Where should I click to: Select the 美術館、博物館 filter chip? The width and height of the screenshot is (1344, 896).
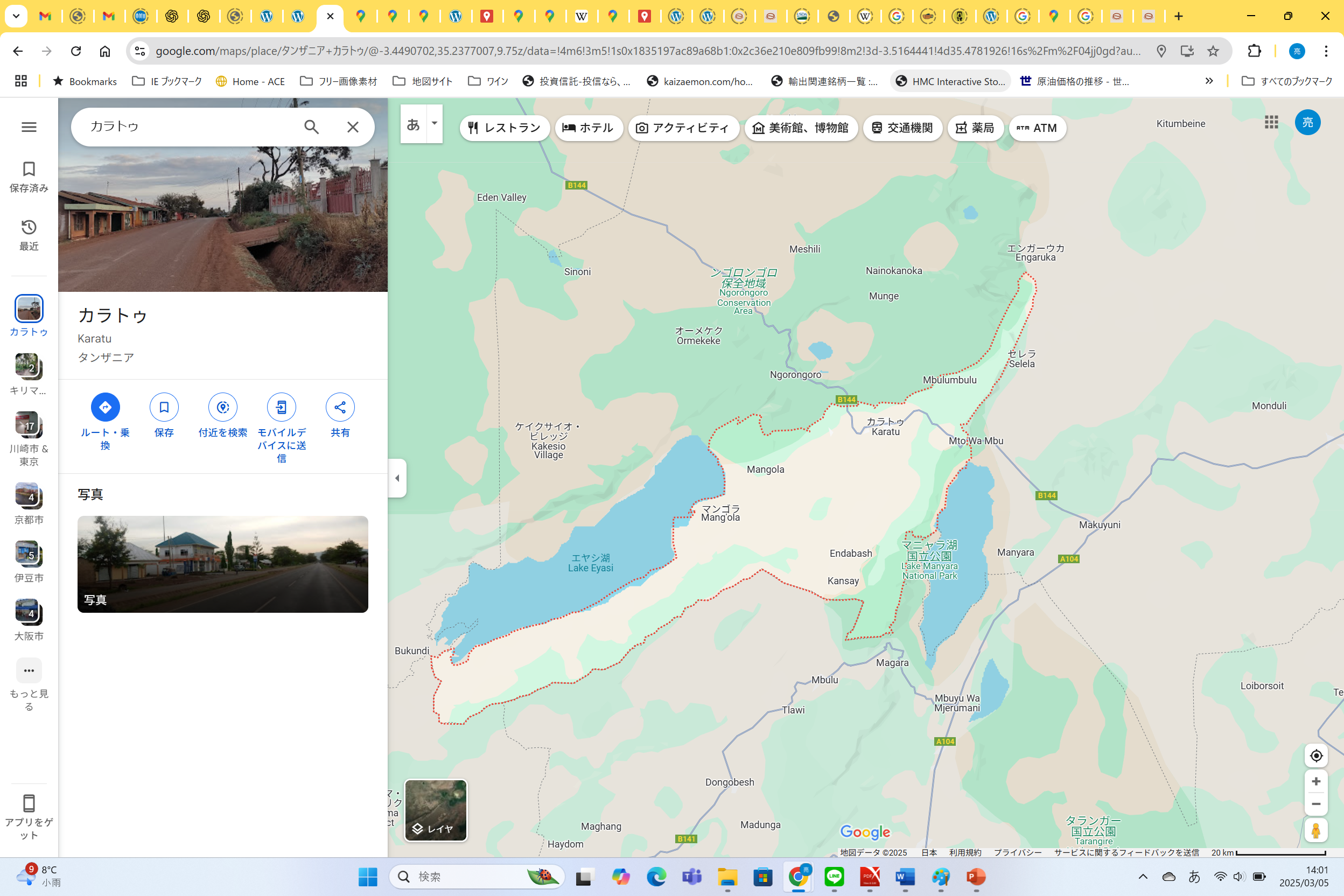click(x=801, y=128)
